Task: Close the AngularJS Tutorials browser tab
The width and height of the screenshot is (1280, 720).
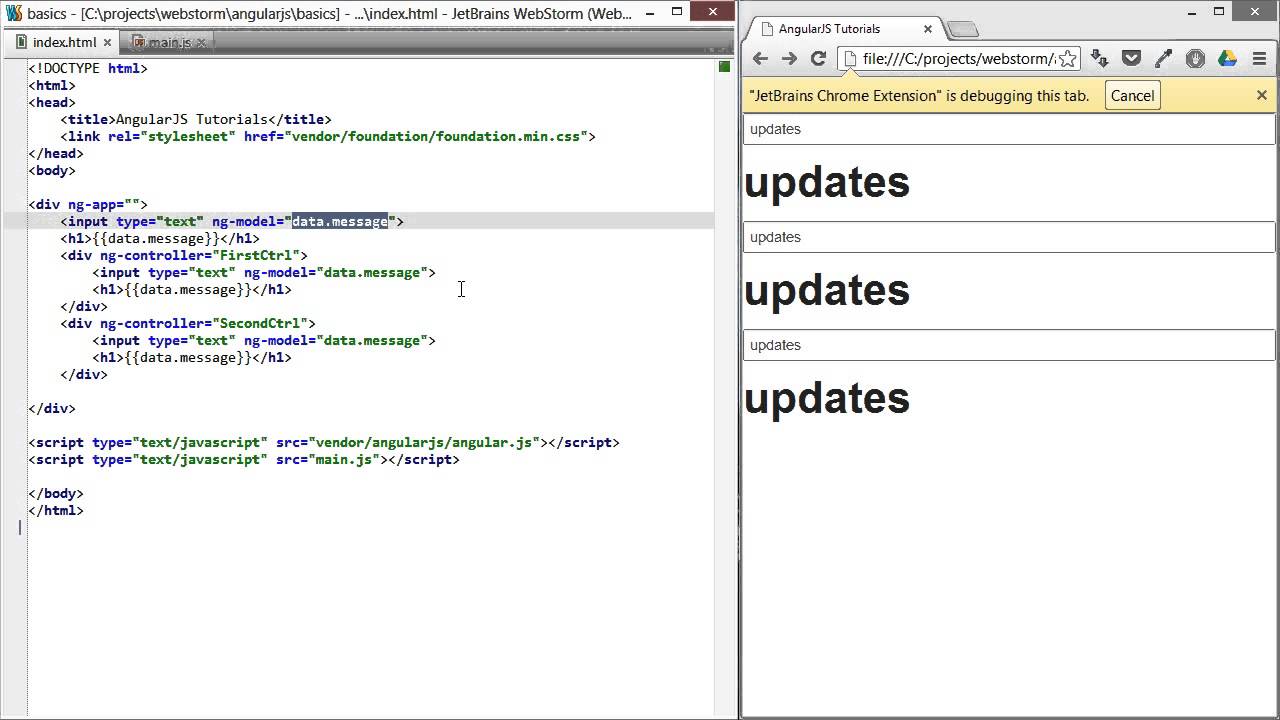Action: [x=927, y=29]
